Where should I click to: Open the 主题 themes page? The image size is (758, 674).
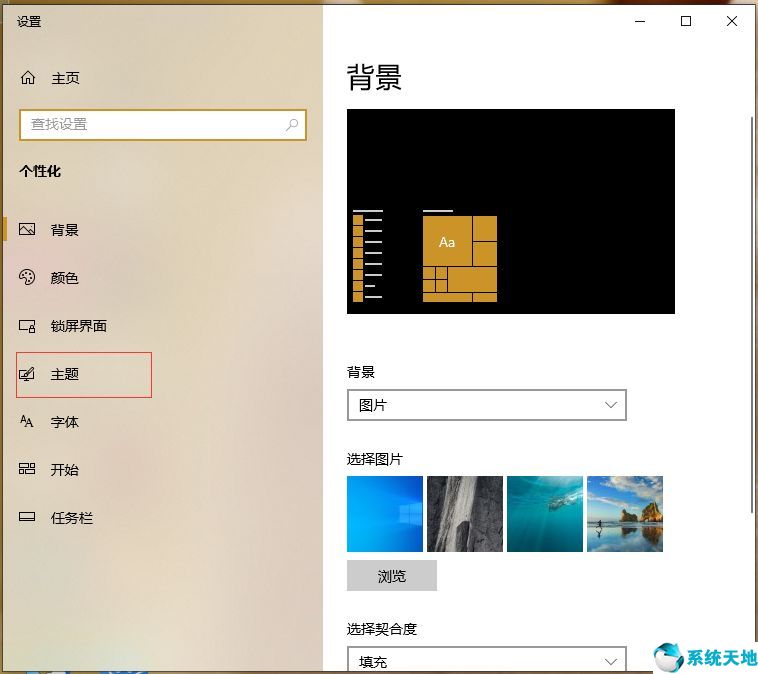click(64, 374)
